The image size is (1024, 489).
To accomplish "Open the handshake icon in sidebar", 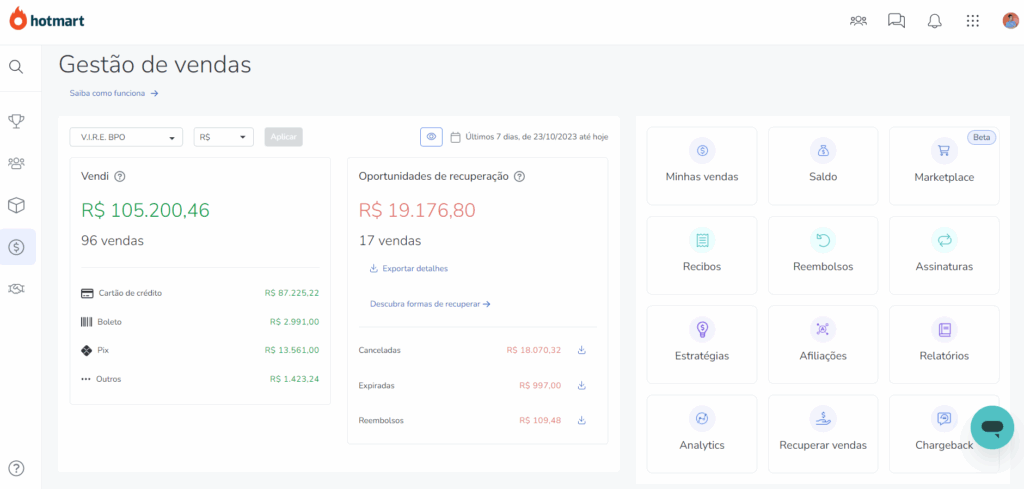I will [x=16, y=289].
